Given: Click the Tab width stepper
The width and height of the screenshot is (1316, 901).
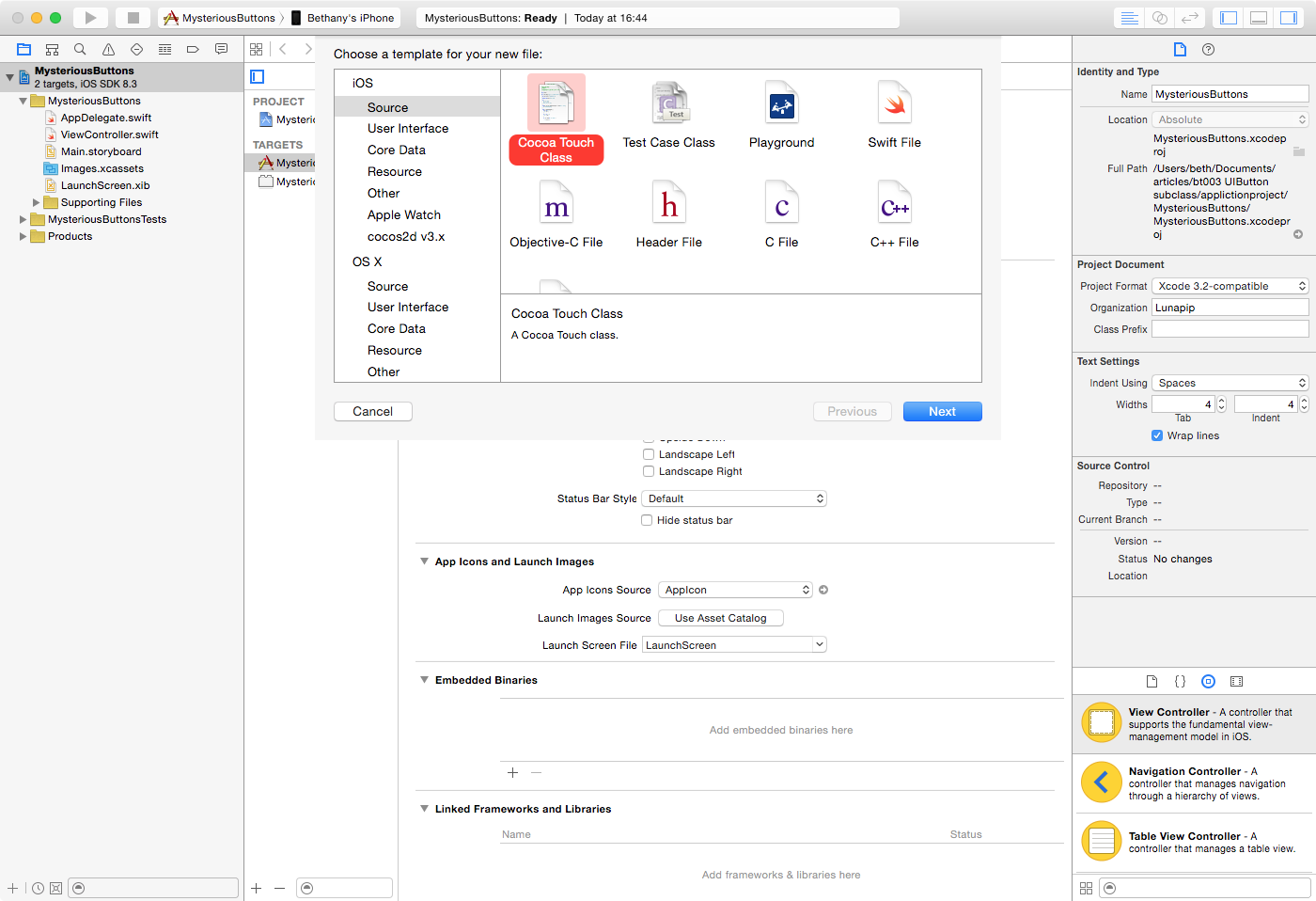Looking at the screenshot, I should pyautogui.click(x=1222, y=404).
